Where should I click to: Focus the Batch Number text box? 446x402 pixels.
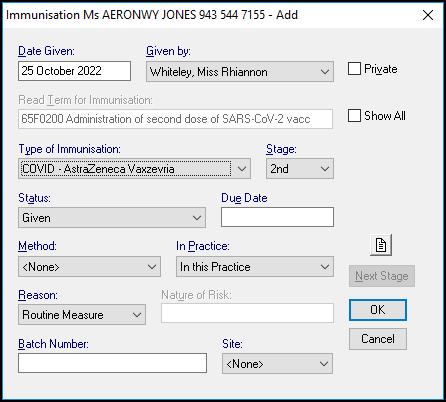[x=112, y=363]
